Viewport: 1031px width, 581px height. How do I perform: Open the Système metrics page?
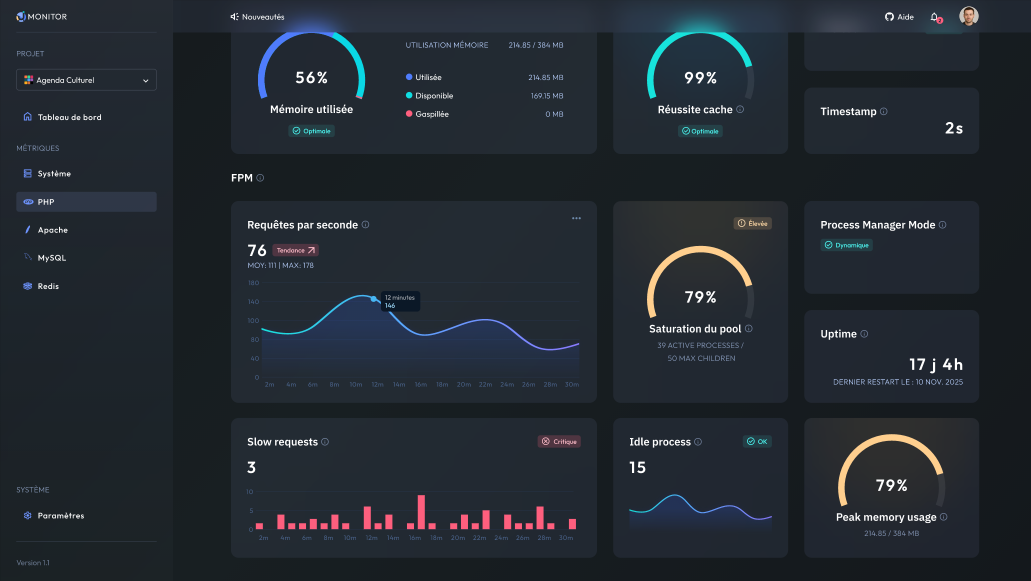pos(86,174)
